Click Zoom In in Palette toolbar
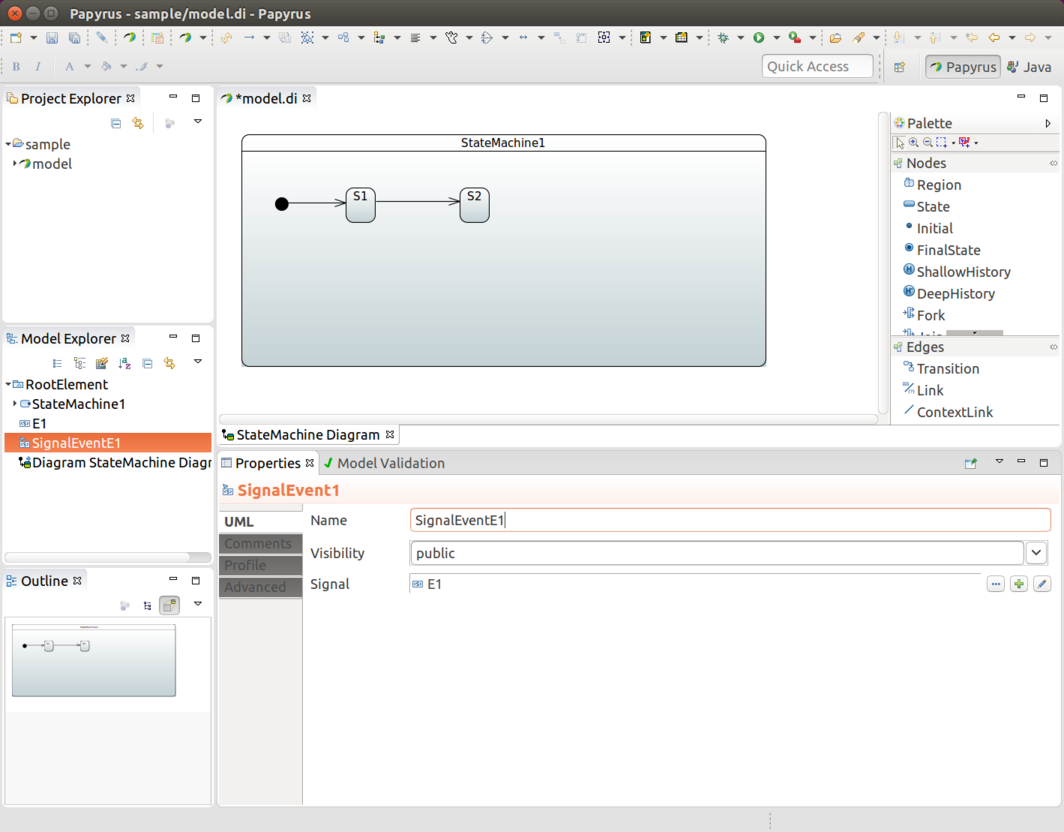1064x832 pixels. (914, 143)
